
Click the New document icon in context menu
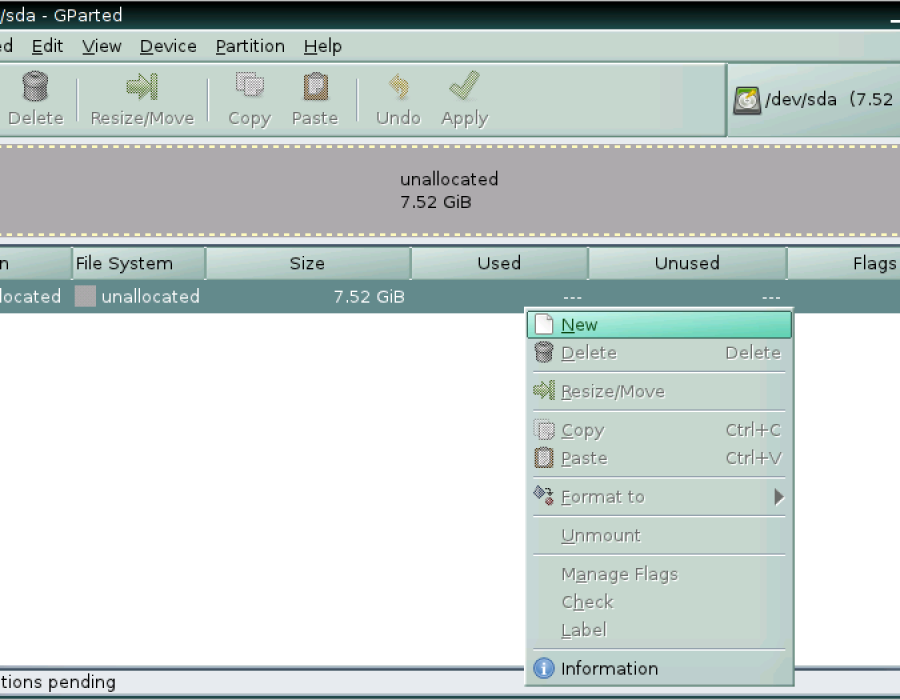click(544, 324)
